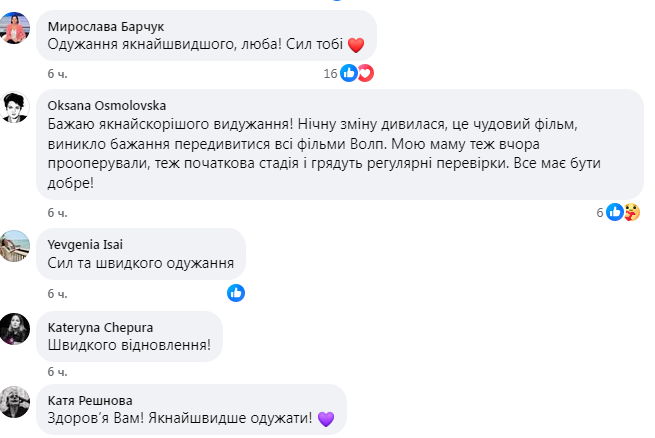Click timestamp under Yevgenia Isai's comment
The width and height of the screenshot is (655, 438).
pyautogui.click(x=57, y=294)
